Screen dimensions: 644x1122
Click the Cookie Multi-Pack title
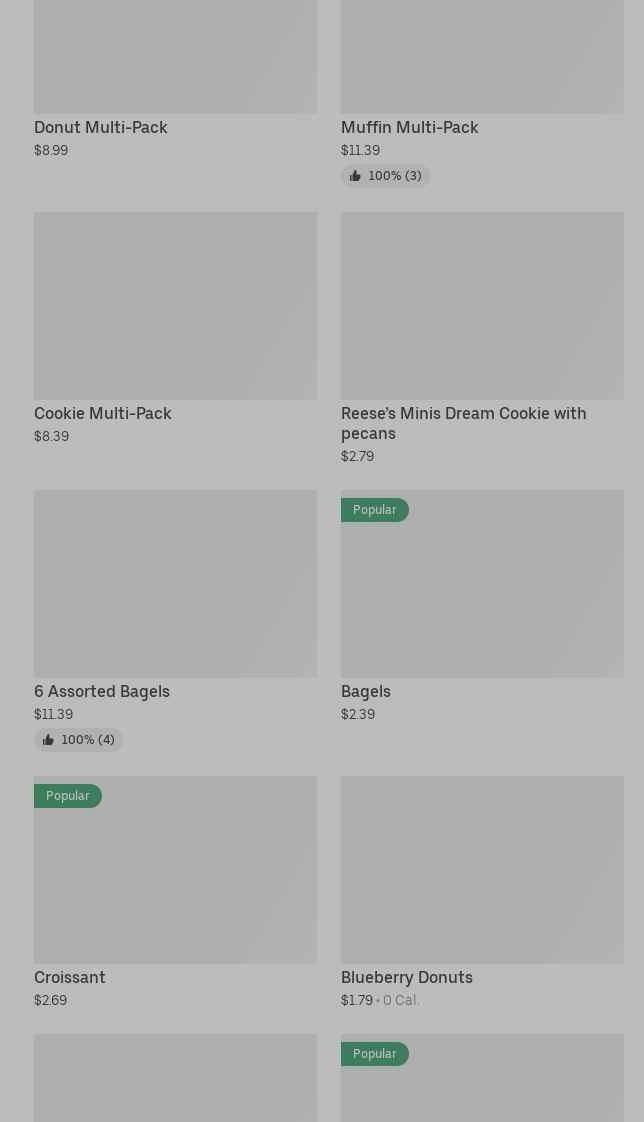tap(103, 413)
